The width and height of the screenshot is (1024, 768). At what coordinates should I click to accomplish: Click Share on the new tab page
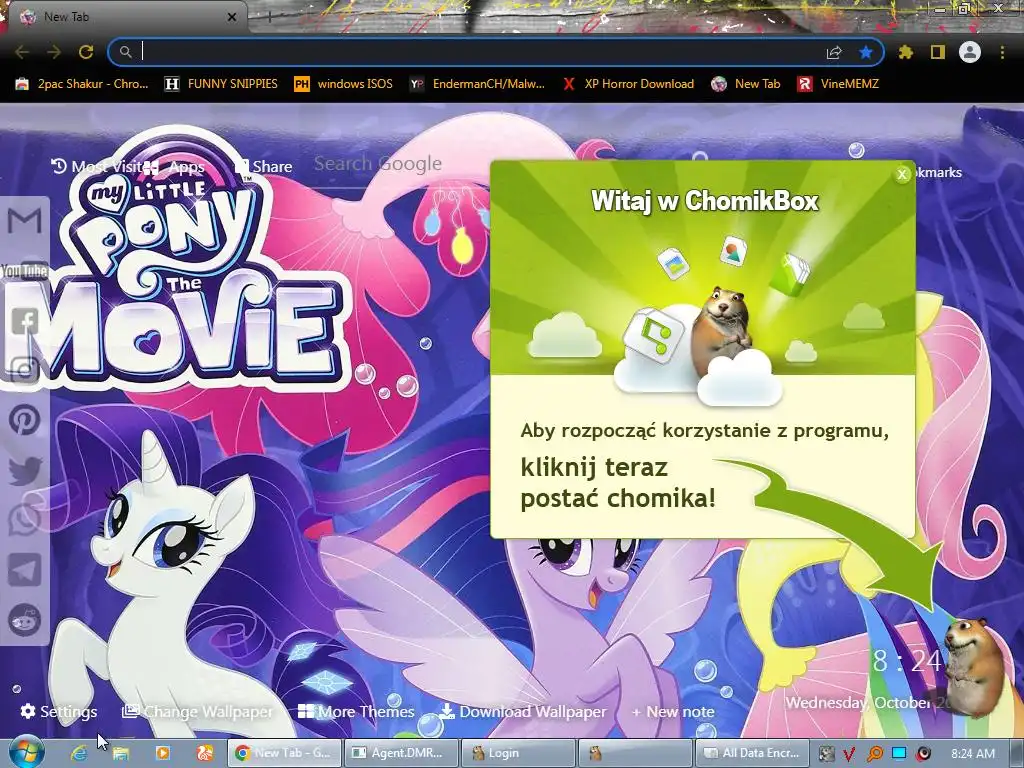pos(264,167)
